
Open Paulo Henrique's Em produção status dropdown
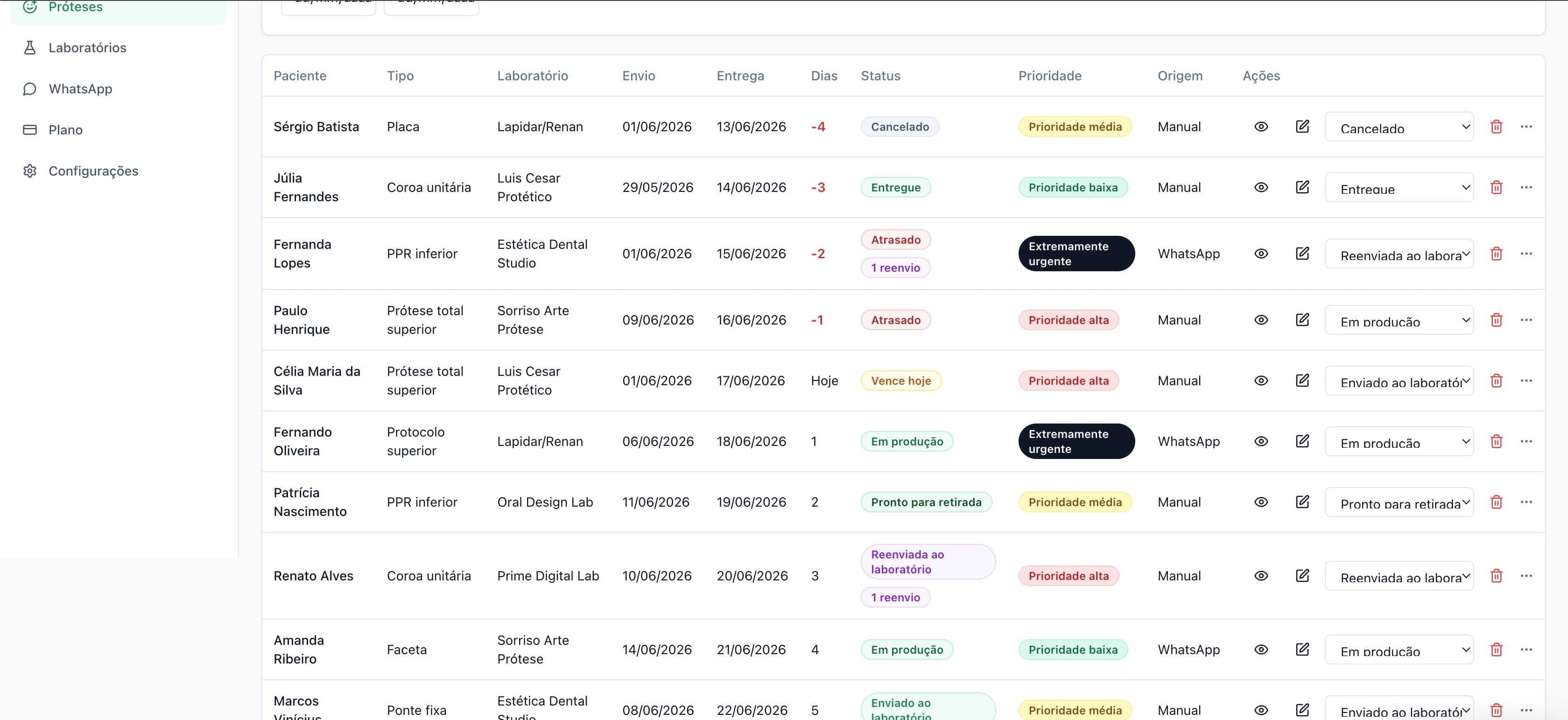click(1399, 320)
